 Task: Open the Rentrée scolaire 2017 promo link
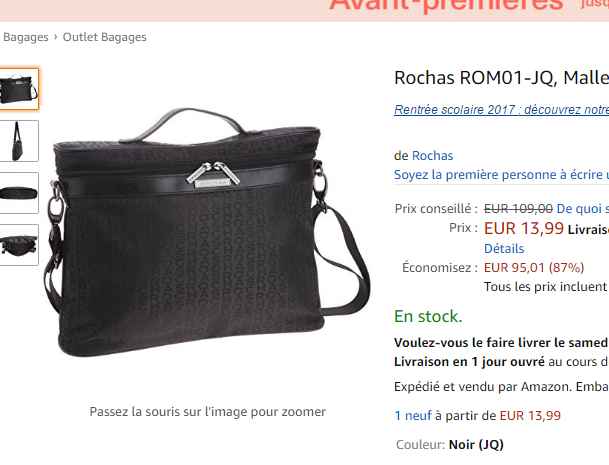501,110
